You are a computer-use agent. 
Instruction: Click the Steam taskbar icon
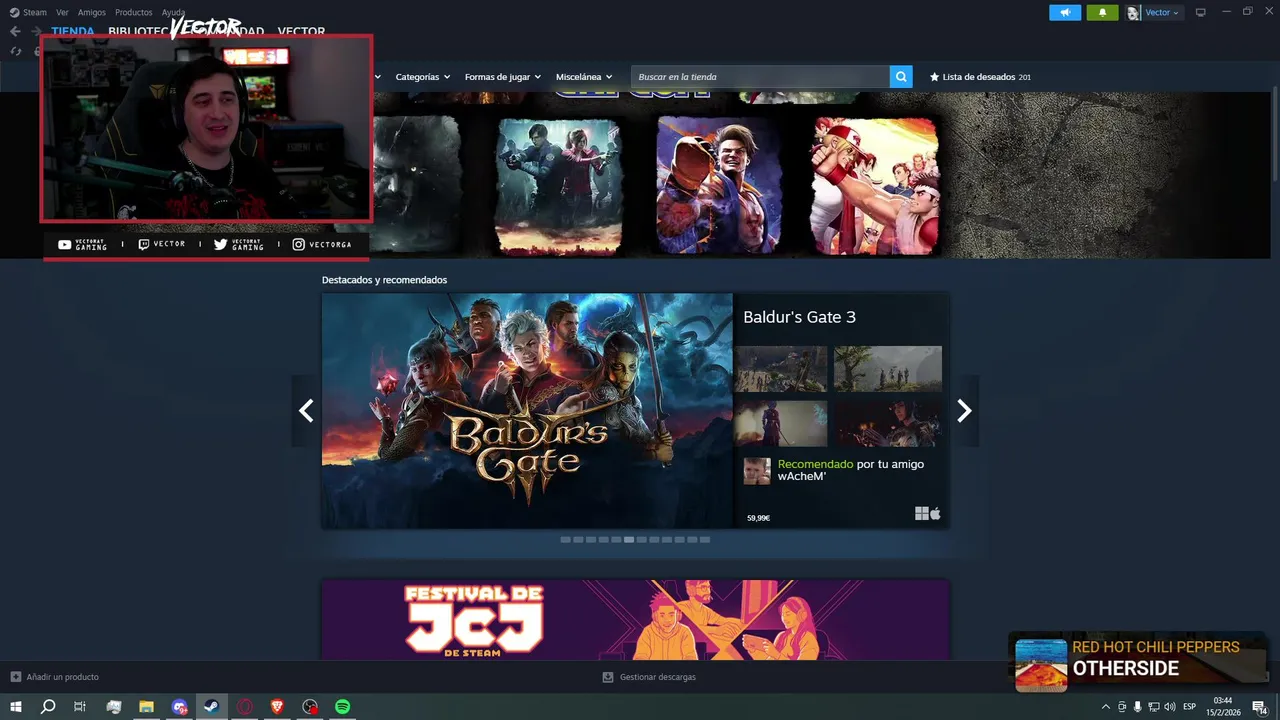(212, 707)
